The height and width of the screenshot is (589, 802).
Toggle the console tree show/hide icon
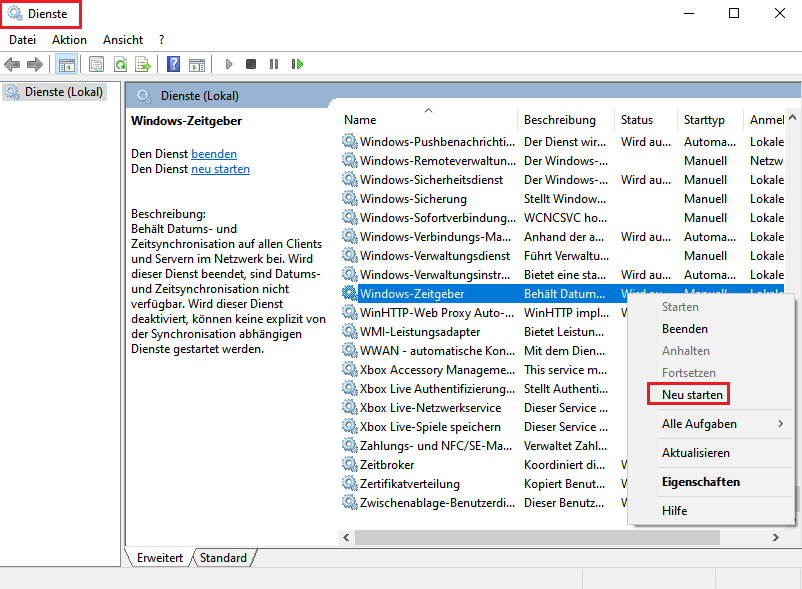pyautogui.click(x=66, y=64)
